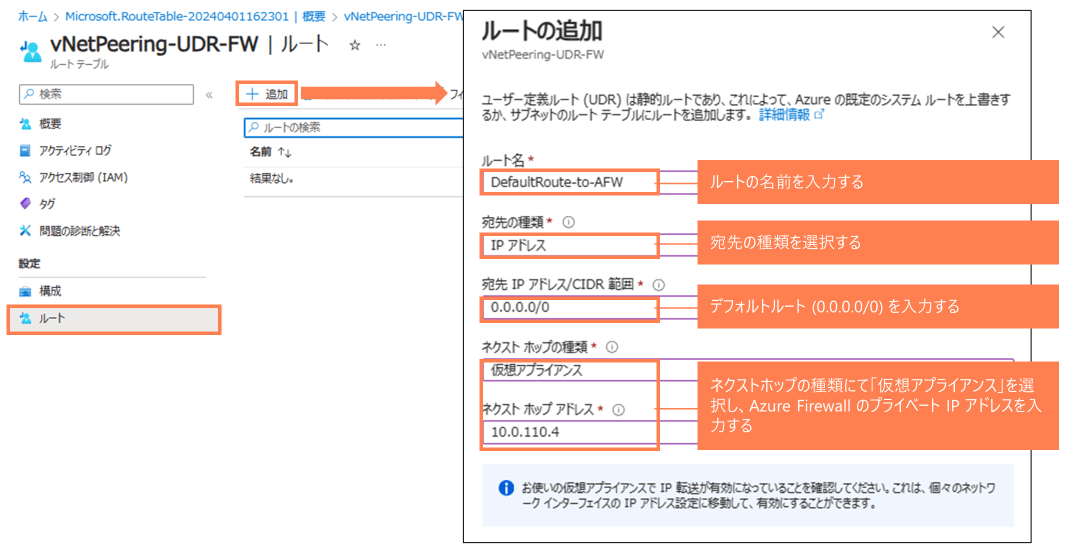This screenshot has height=551, width=1071.
Task: Click the 概要 sidebar icon
Action: 25,124
